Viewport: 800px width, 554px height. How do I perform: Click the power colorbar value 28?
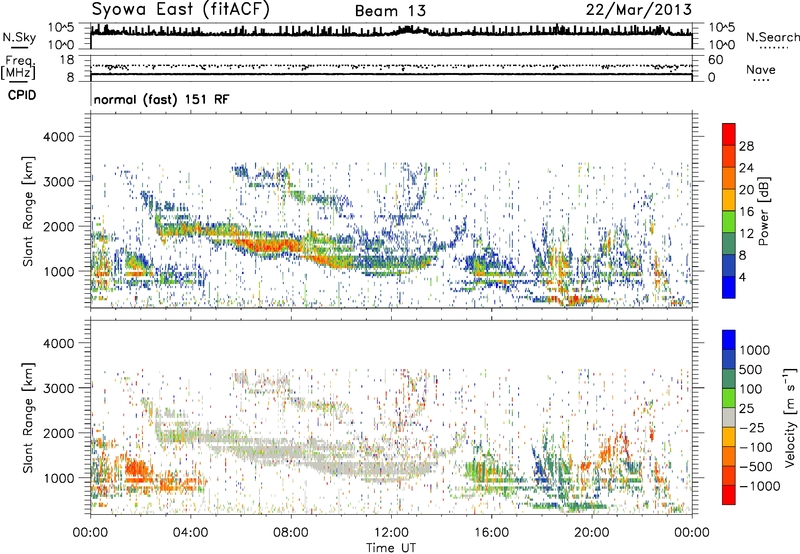coord(746,146)
